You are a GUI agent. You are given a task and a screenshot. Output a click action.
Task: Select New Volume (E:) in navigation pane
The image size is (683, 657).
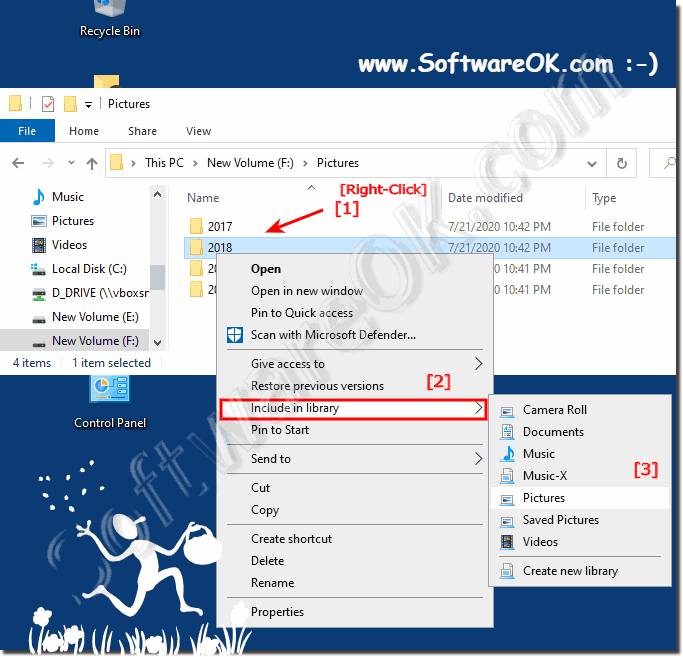(95, 317)
